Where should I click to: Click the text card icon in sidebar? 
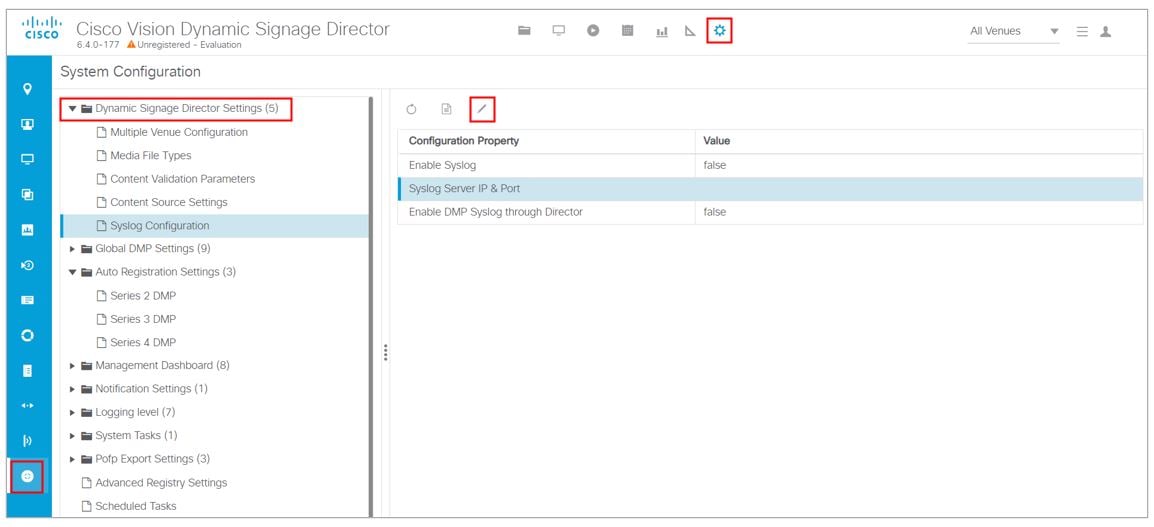point(28,300)
